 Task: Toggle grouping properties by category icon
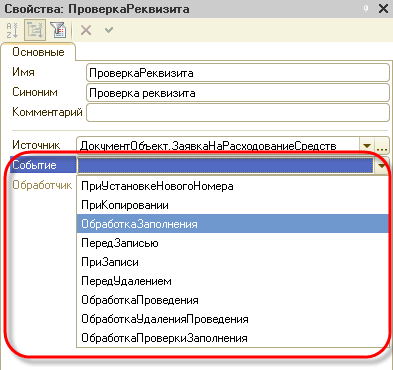pos(35,30)
